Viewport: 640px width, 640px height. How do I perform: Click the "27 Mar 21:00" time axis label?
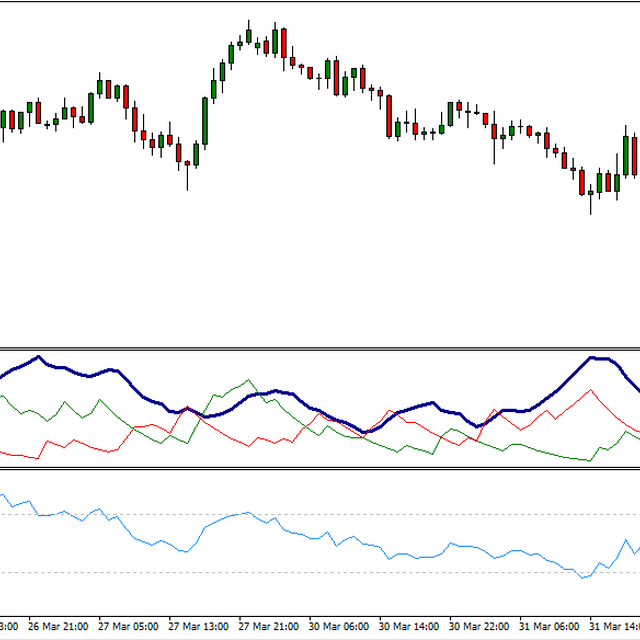pos(269,627)
